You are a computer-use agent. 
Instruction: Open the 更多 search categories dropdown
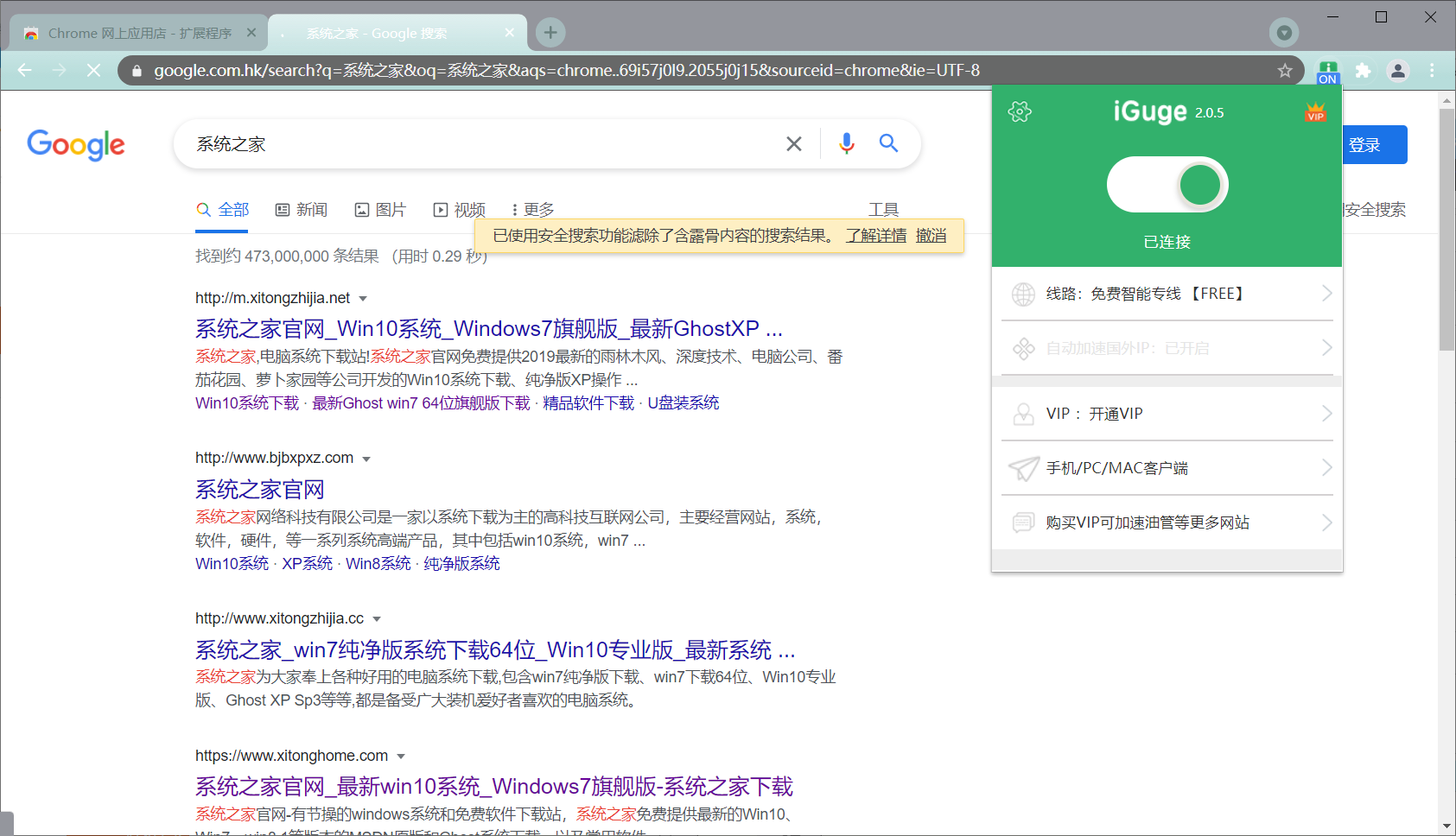click(x=536, y=209)
